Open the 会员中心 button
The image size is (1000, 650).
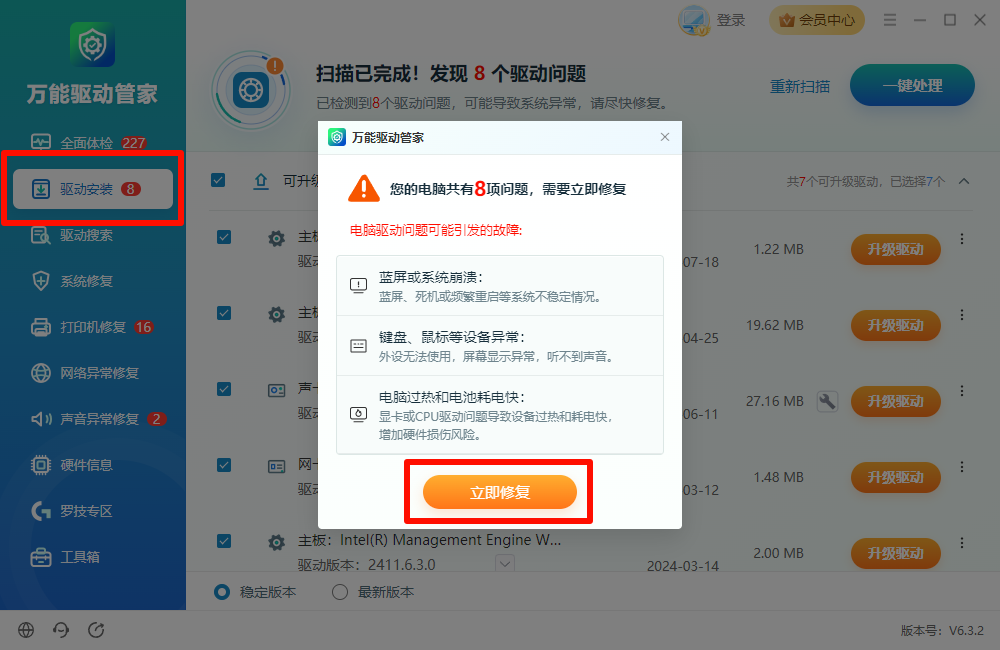(x=817, y=20)
